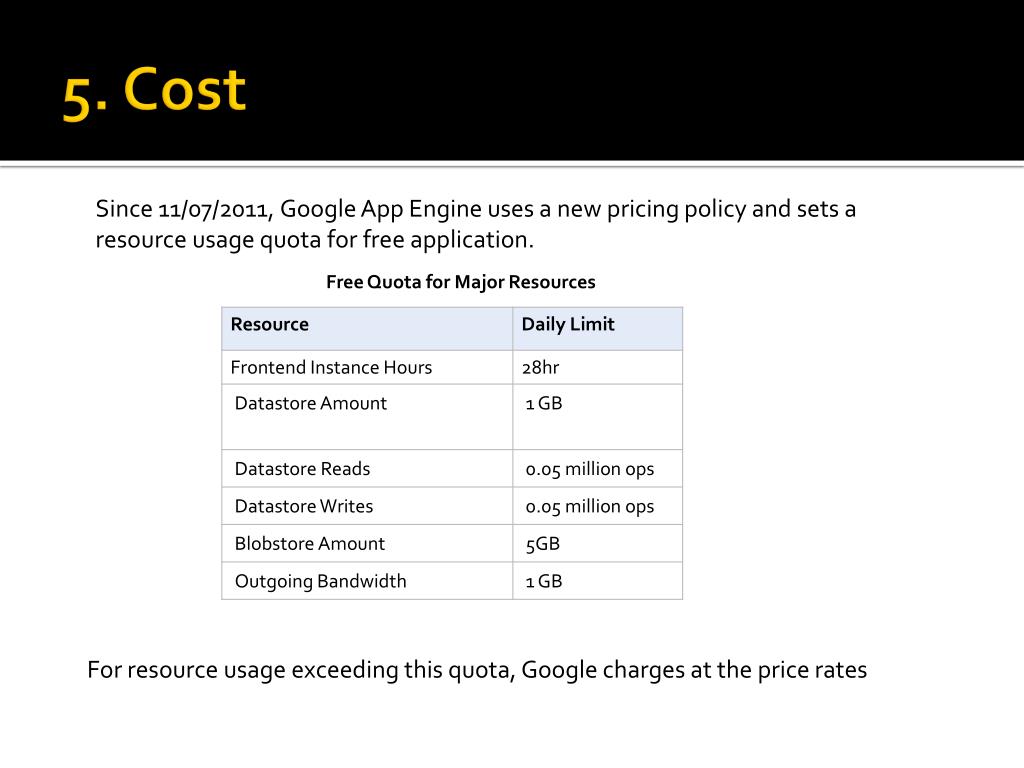This screenshot has height=768, width=1024.
Task: Select the 'Free Quota for Major Resources' caption
Action: [460, 282]
